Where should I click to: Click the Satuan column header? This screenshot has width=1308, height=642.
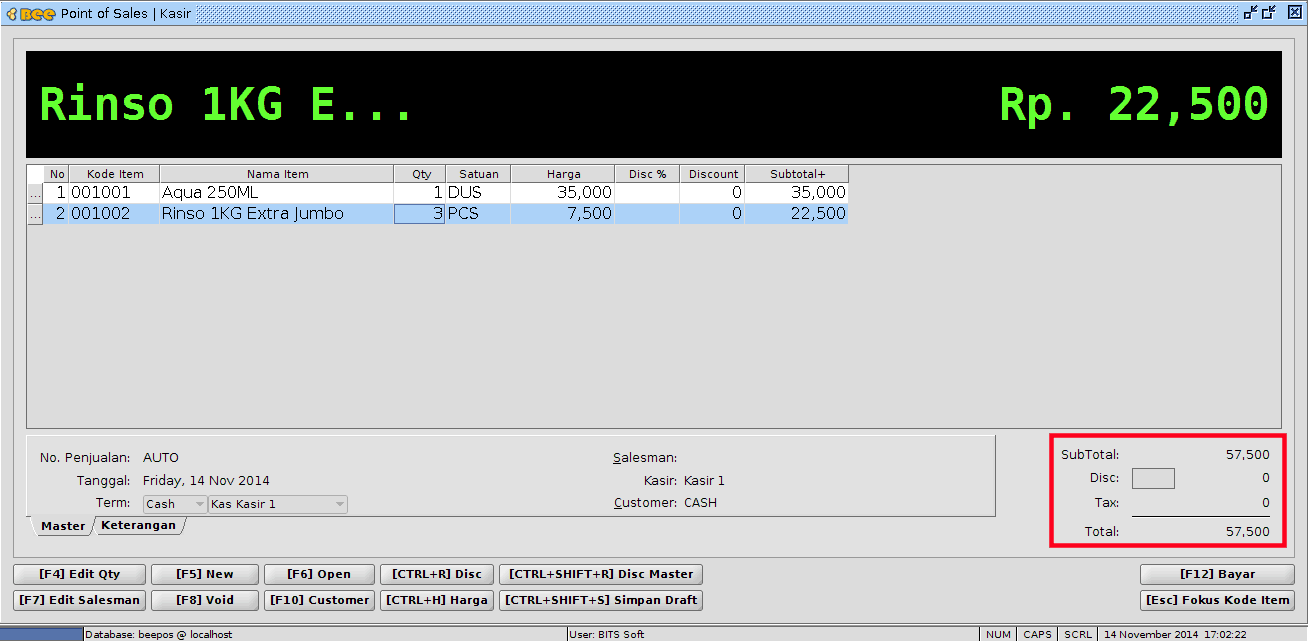(478, 174)
